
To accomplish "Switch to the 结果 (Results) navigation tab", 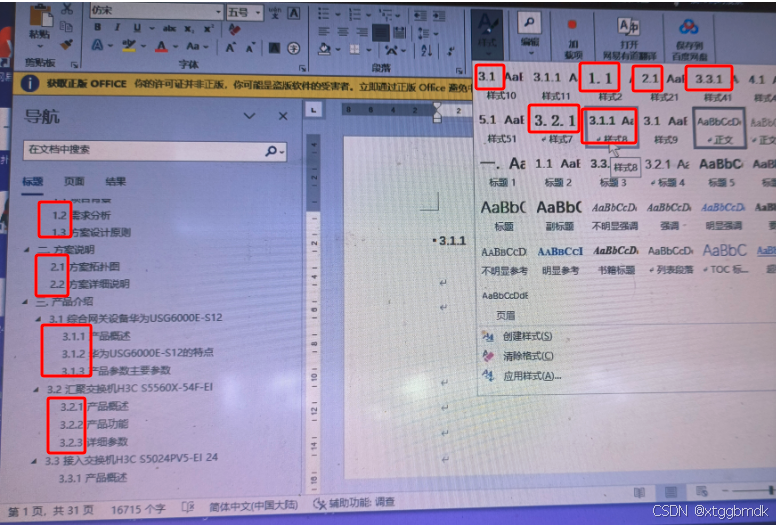I will 115,182.
